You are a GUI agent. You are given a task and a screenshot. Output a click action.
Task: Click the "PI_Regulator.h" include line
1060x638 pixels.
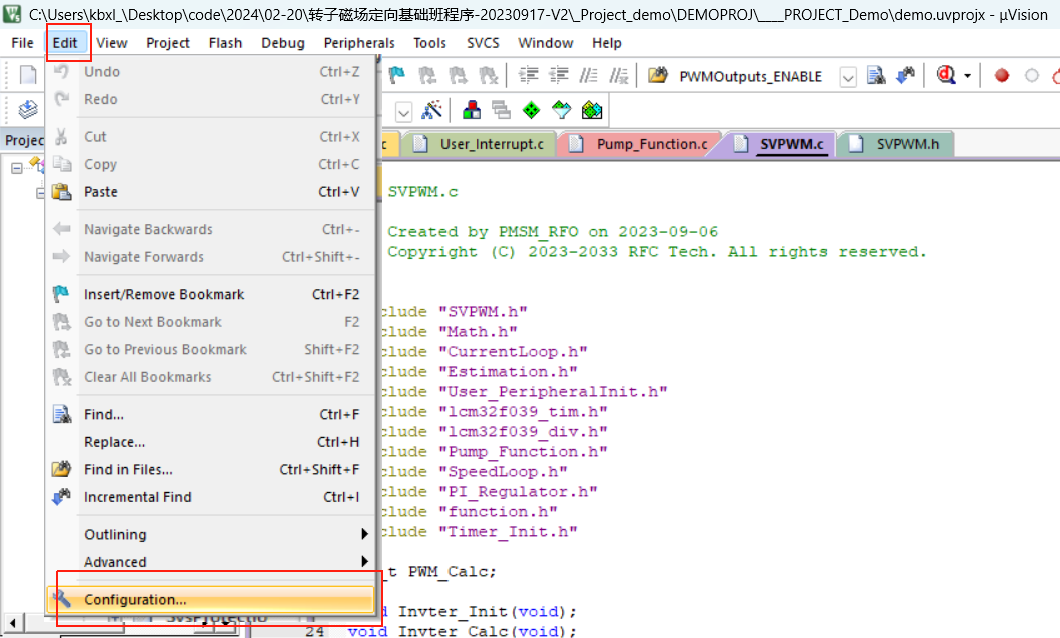(489, 491)
